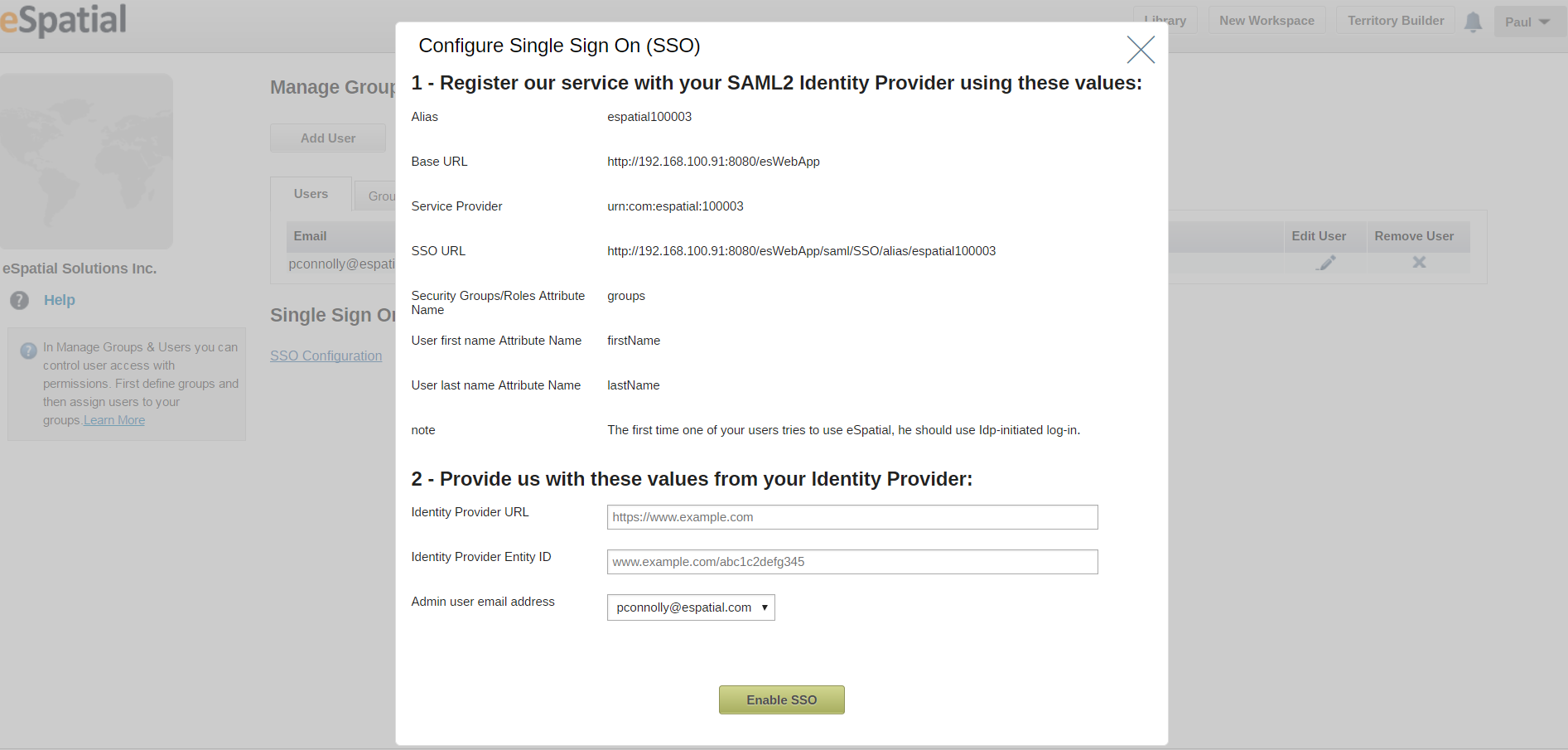Image resolution: width=1568 pixels, height=750 pixels.
Task: Click the notifications bell icon
Action: click(1473, 22)
